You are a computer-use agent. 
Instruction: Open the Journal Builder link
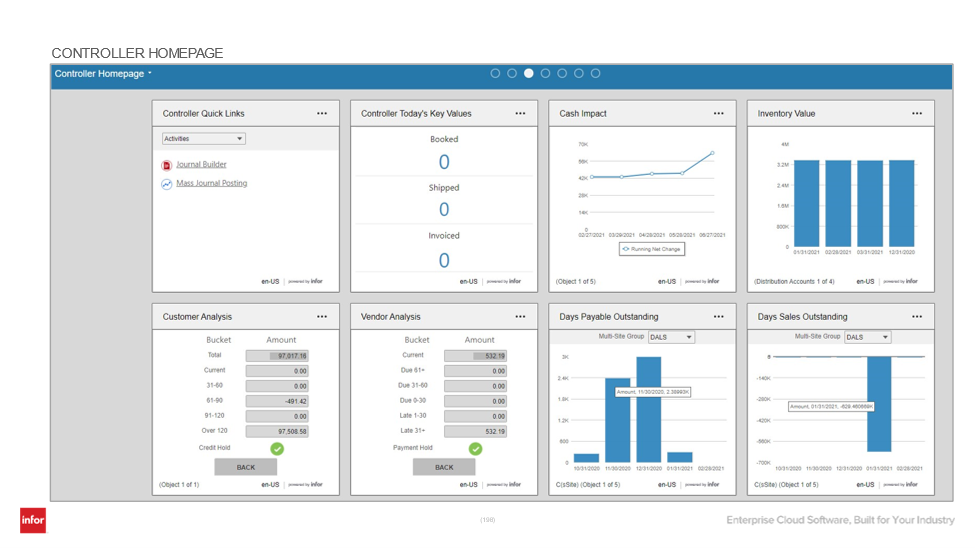[x=201, y=165]
